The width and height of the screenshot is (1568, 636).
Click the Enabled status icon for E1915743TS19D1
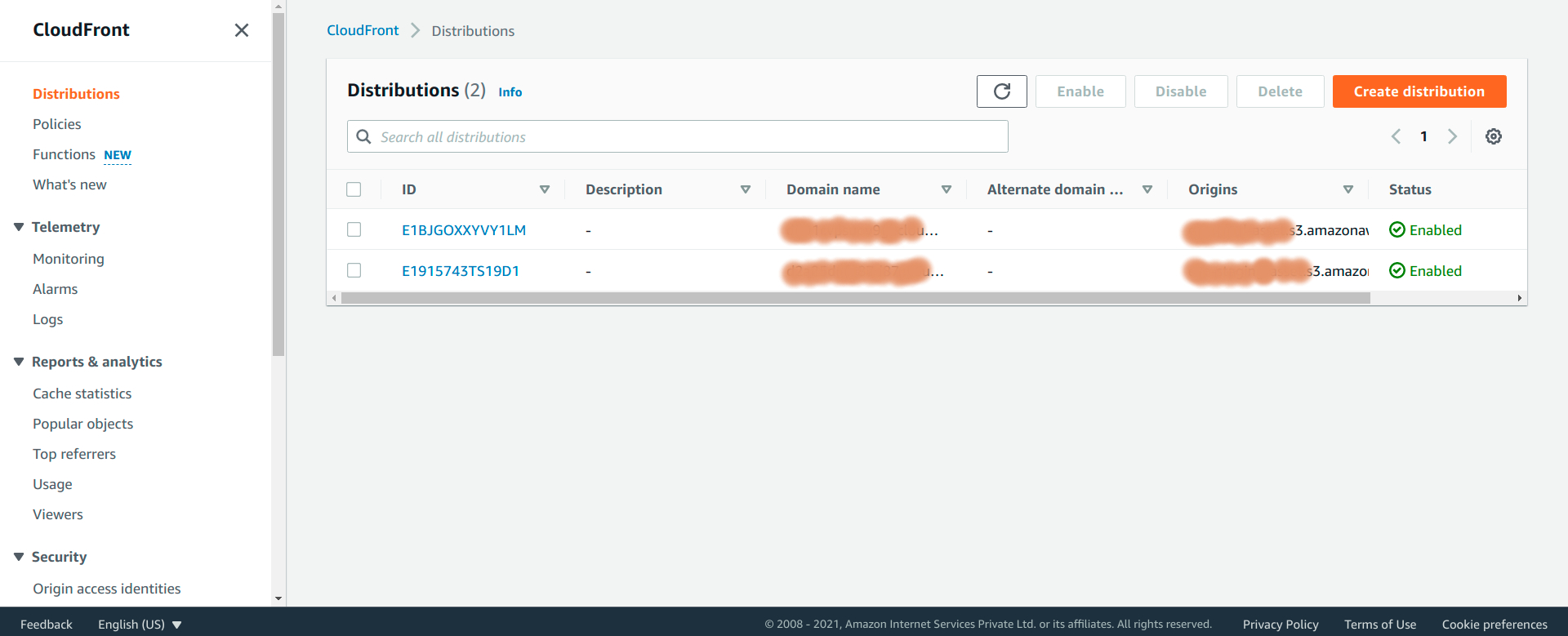[1397, 271]
